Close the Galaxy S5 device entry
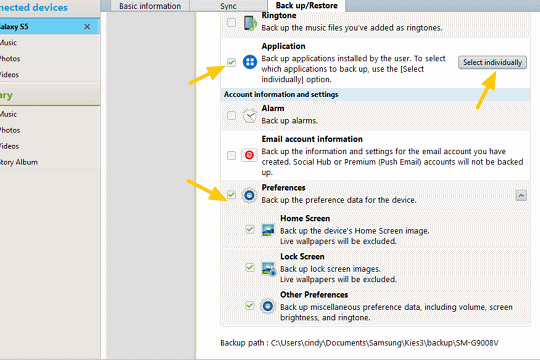Image resolution: width=540 pixels, height=360 pixels. [x=87, y=27]
